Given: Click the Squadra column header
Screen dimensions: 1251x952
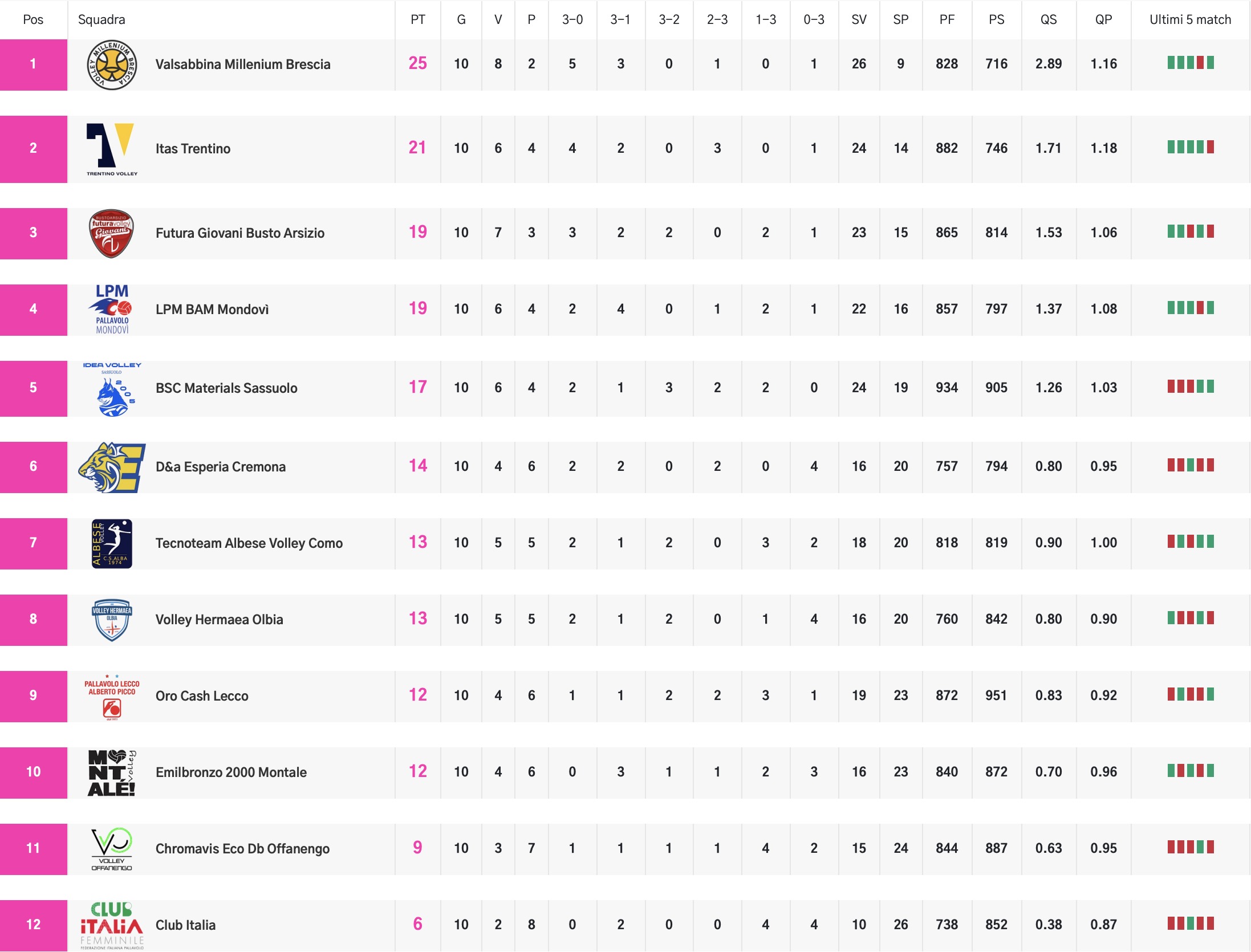Looking at the screenshot, I should click(101, 20).
